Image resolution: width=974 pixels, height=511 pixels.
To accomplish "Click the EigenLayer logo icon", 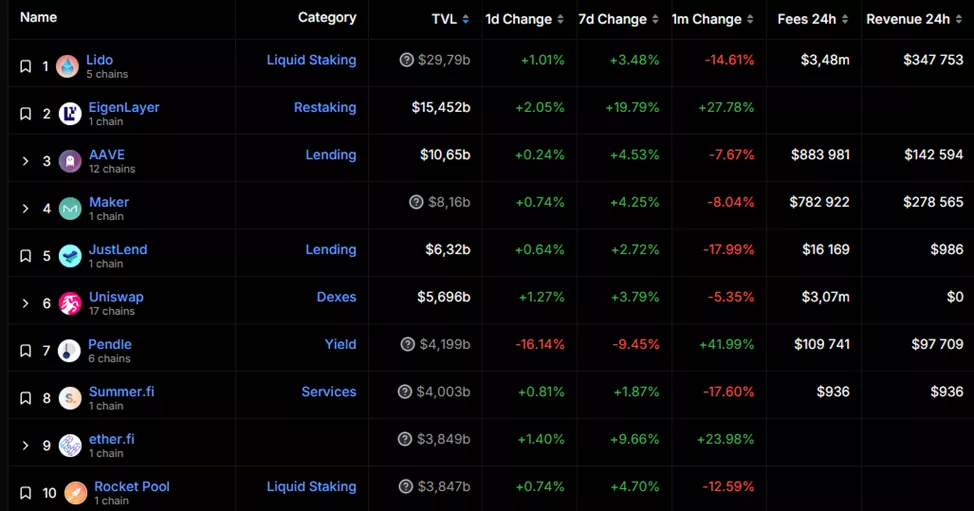I will (x=70, y=114).
